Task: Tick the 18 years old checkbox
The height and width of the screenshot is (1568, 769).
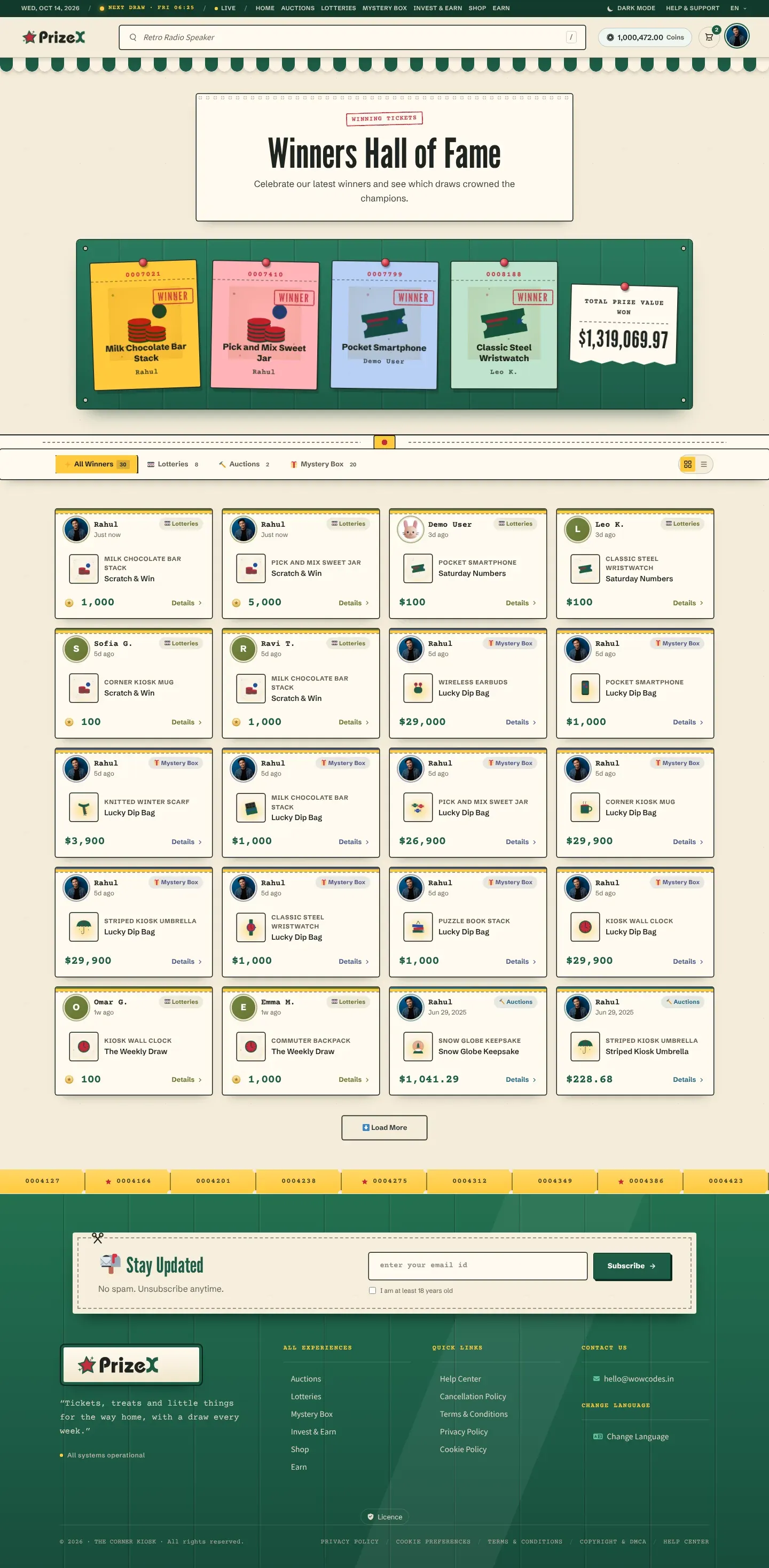Action: [372, 1290]
